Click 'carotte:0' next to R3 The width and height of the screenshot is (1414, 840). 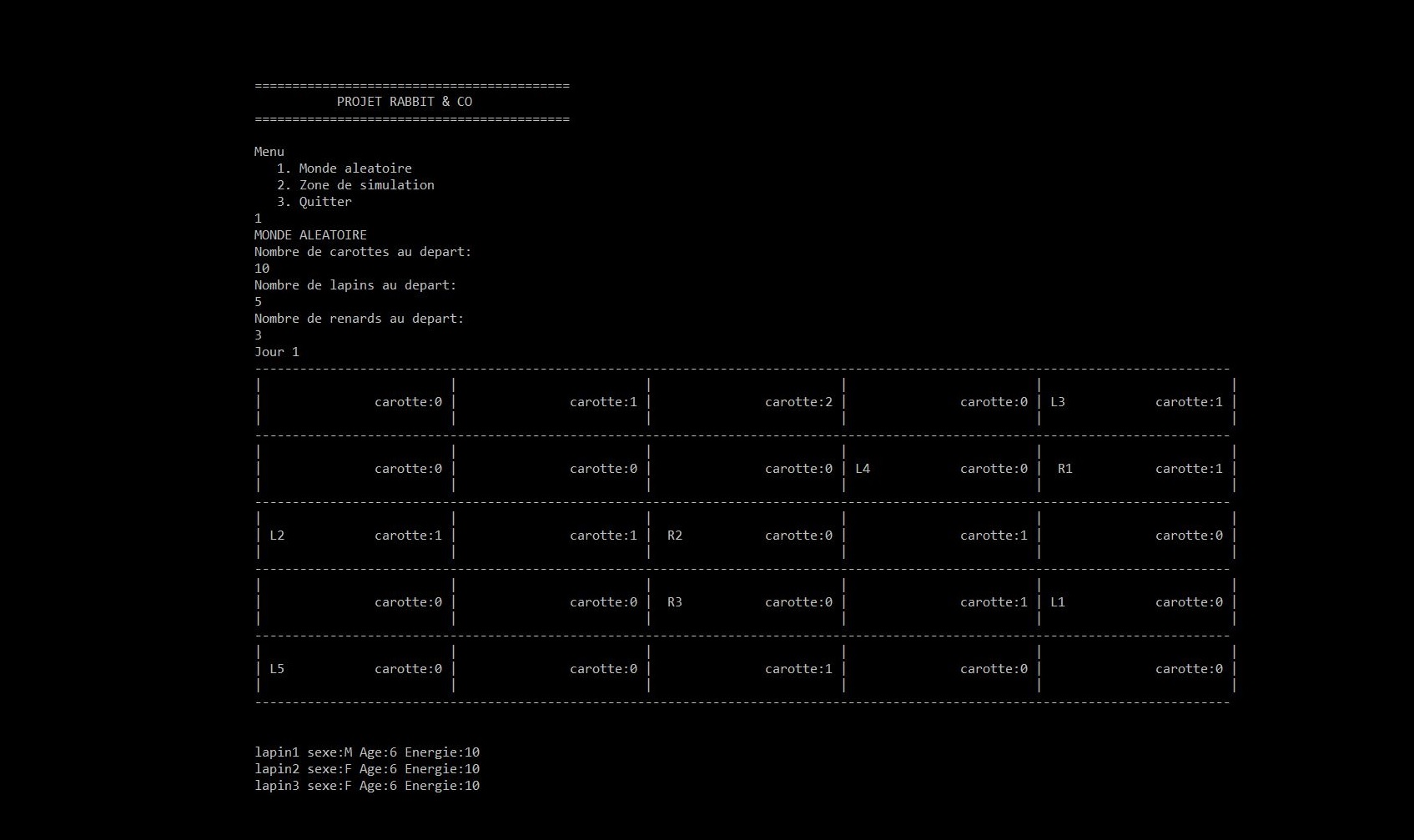pos(798,602)
